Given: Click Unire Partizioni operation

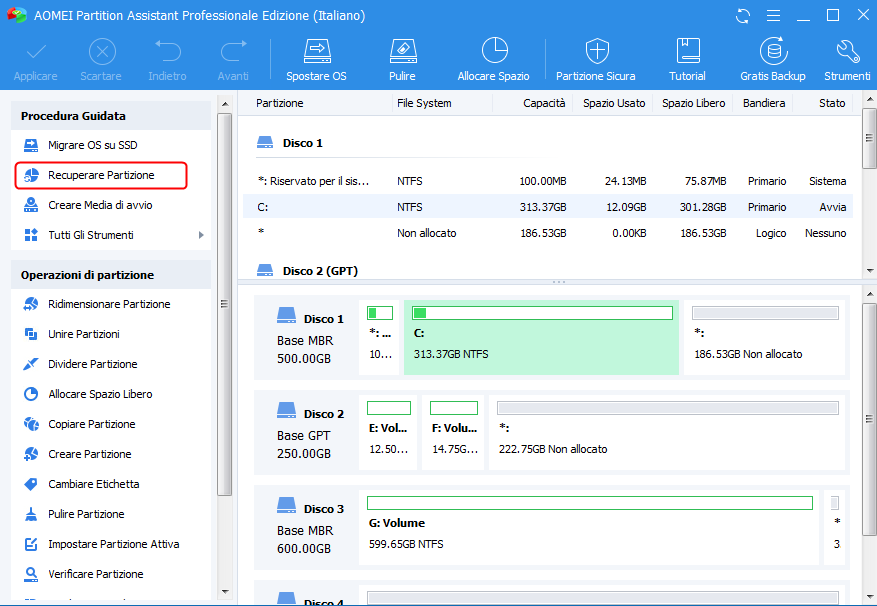Looking at the screenshot, I should pyautogui.click(x=84, y=334).
